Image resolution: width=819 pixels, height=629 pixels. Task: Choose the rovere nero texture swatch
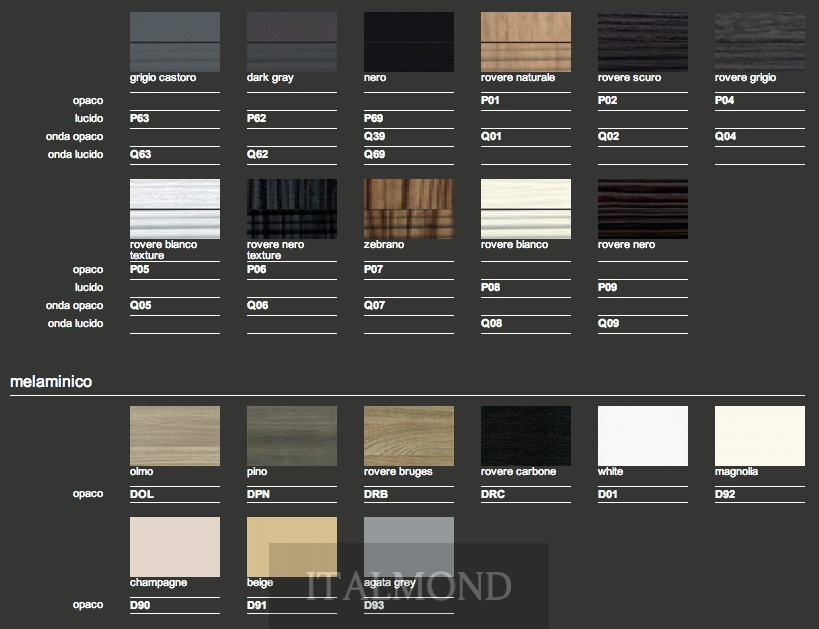pyautogui.click(x=291, y=209)
